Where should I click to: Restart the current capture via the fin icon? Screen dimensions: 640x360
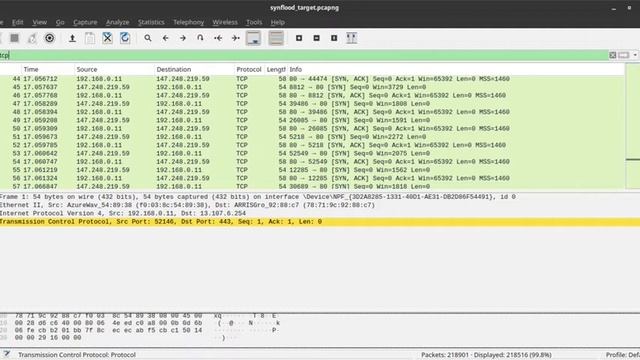(32, 38)
